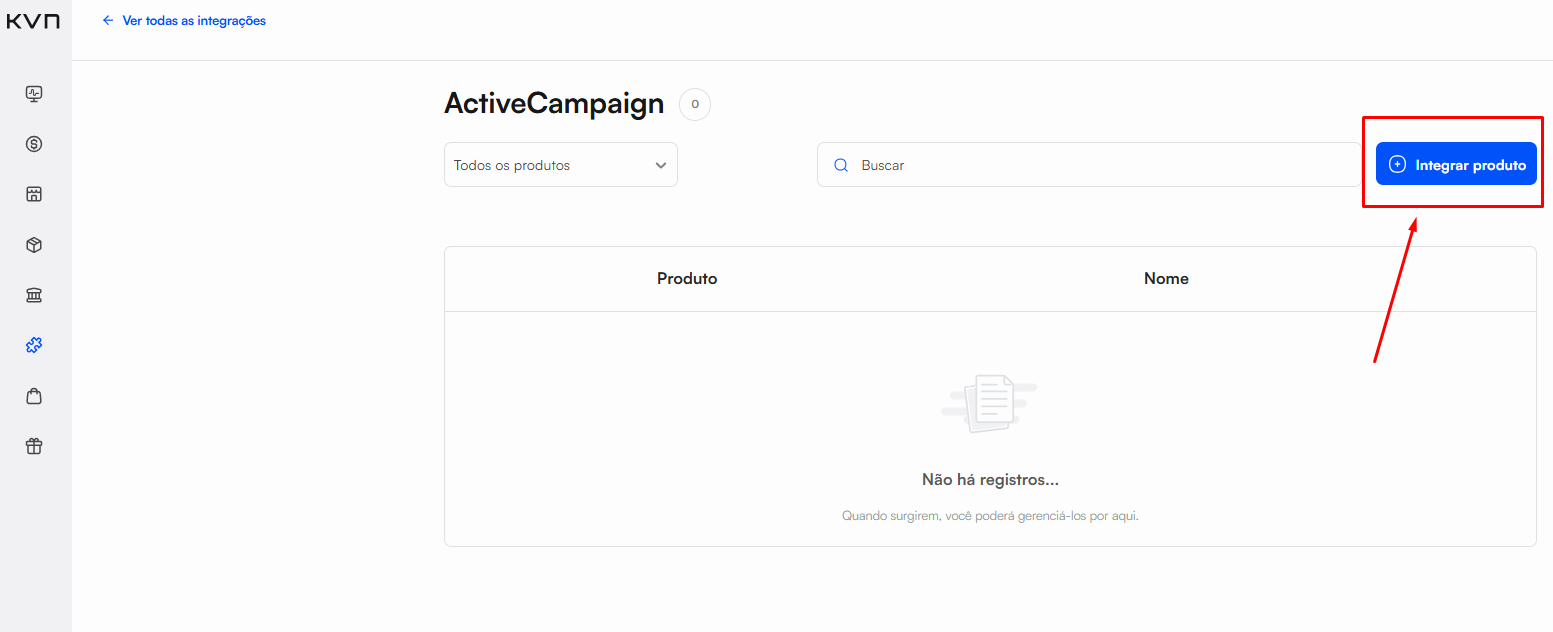1553x632 pixels.
Task: Go back via Ver todas as integrações
Action: 185,20
